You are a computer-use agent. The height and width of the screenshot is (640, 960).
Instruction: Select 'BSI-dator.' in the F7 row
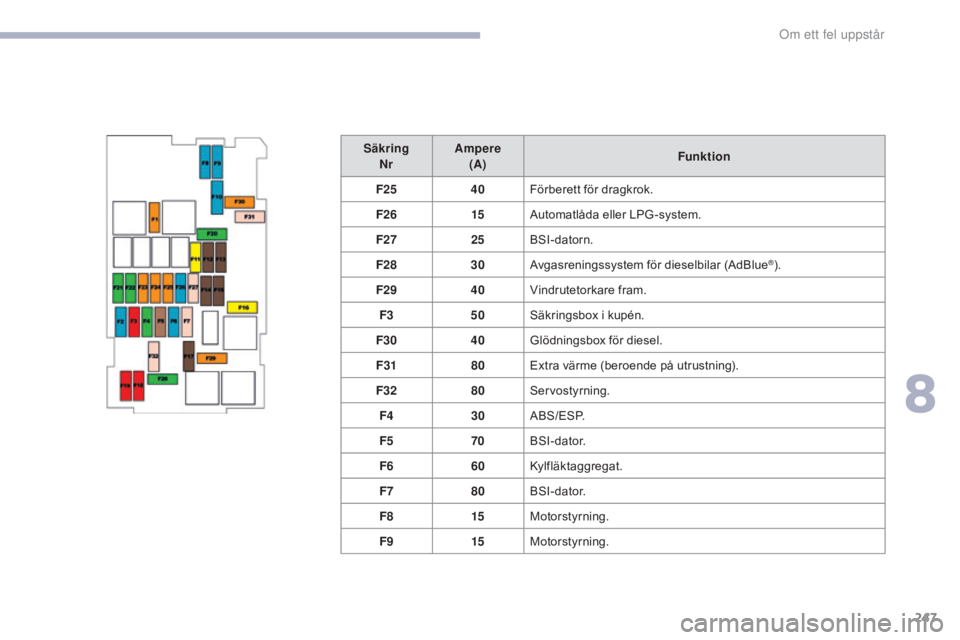558,491
